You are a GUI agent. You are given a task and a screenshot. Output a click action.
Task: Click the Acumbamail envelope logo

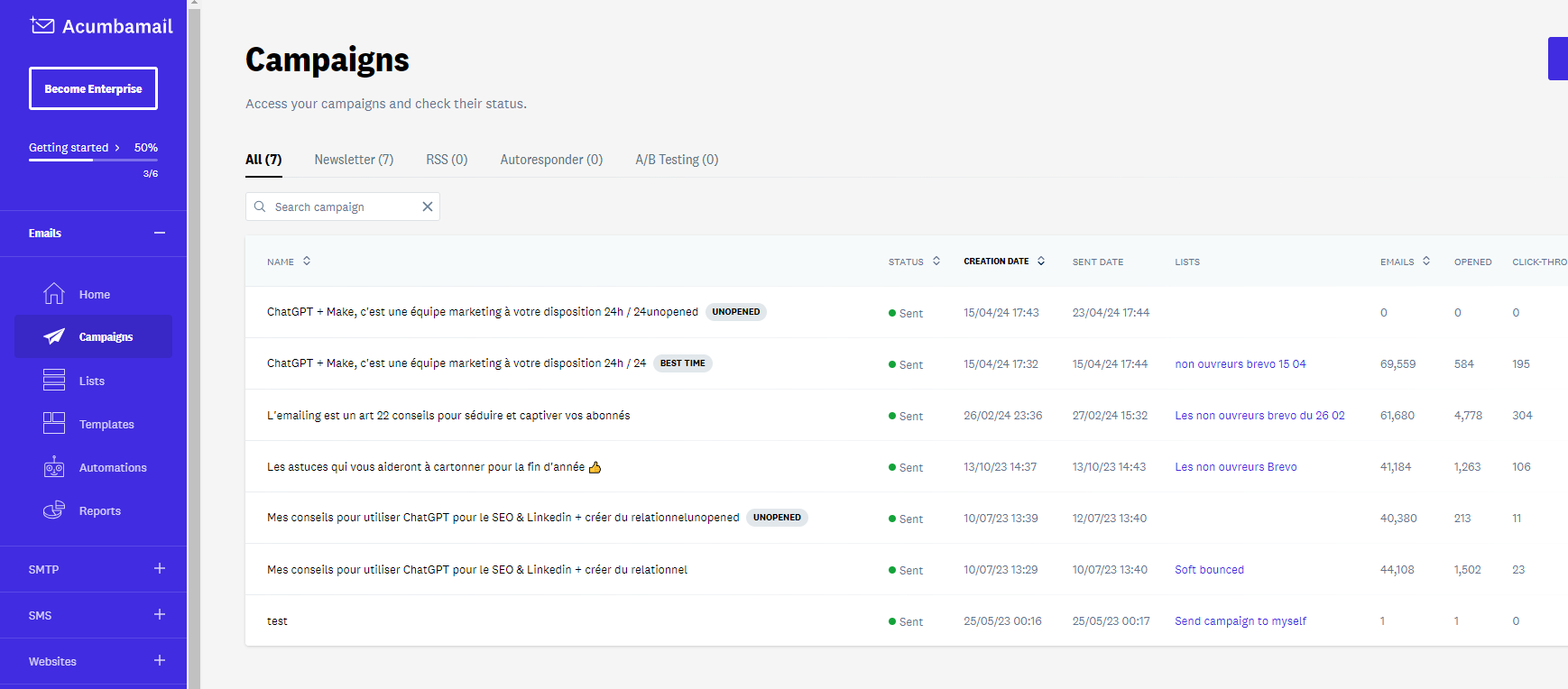(42, 25)
